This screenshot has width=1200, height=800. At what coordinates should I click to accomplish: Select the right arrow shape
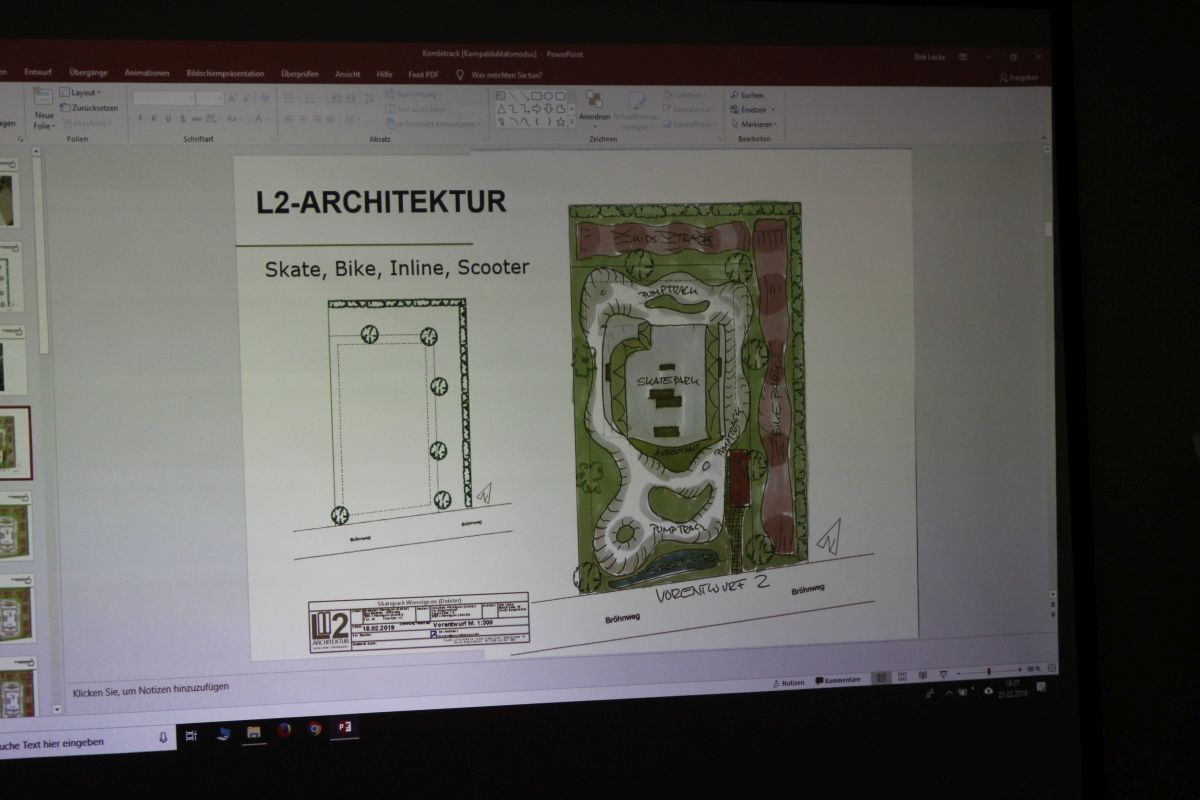point(537,109)
